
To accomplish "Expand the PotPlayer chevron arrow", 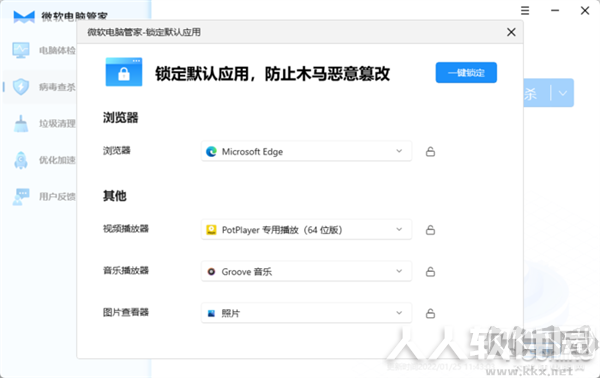I will [399, 229].
